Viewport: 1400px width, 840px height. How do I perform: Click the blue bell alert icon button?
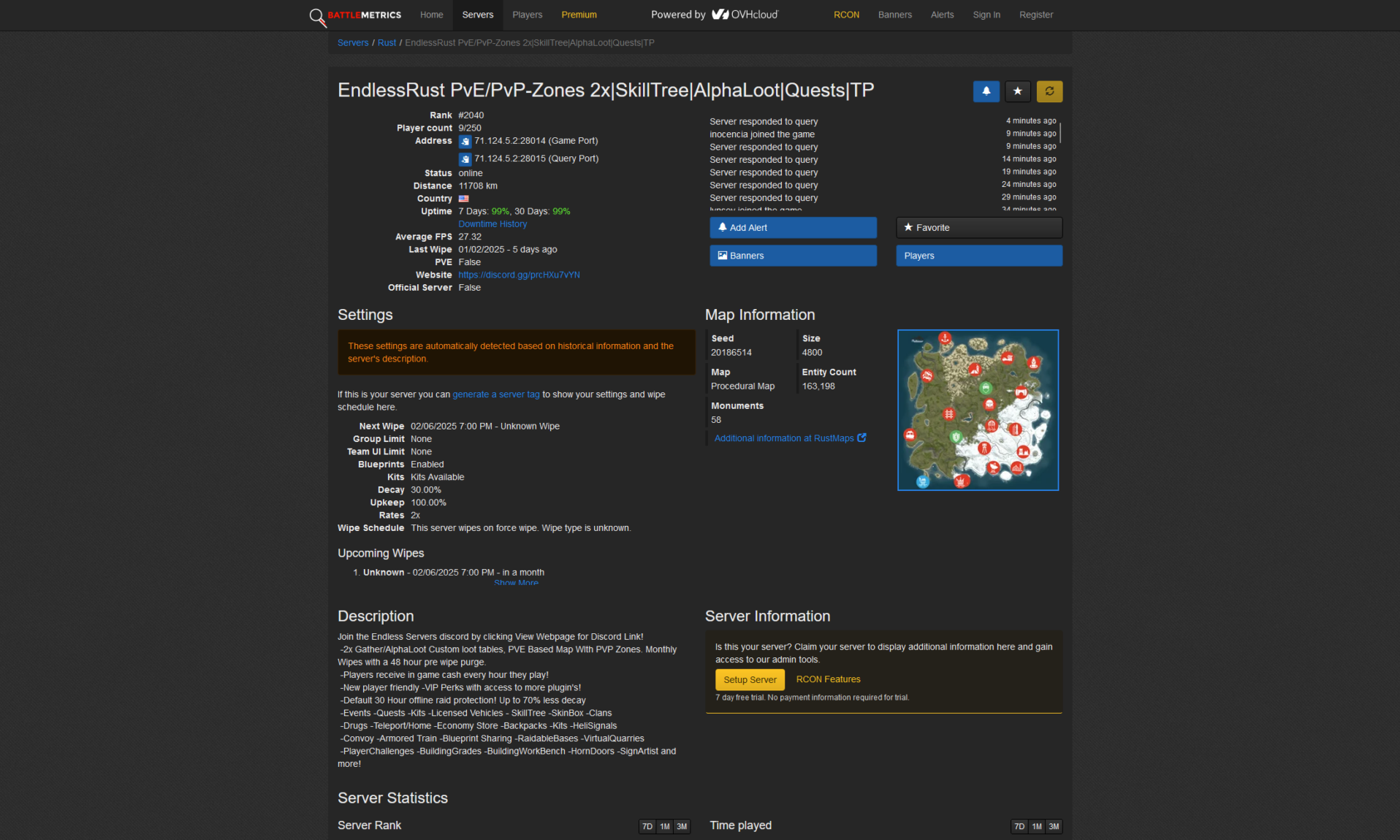pyautogui.click(x=986, y=91)
